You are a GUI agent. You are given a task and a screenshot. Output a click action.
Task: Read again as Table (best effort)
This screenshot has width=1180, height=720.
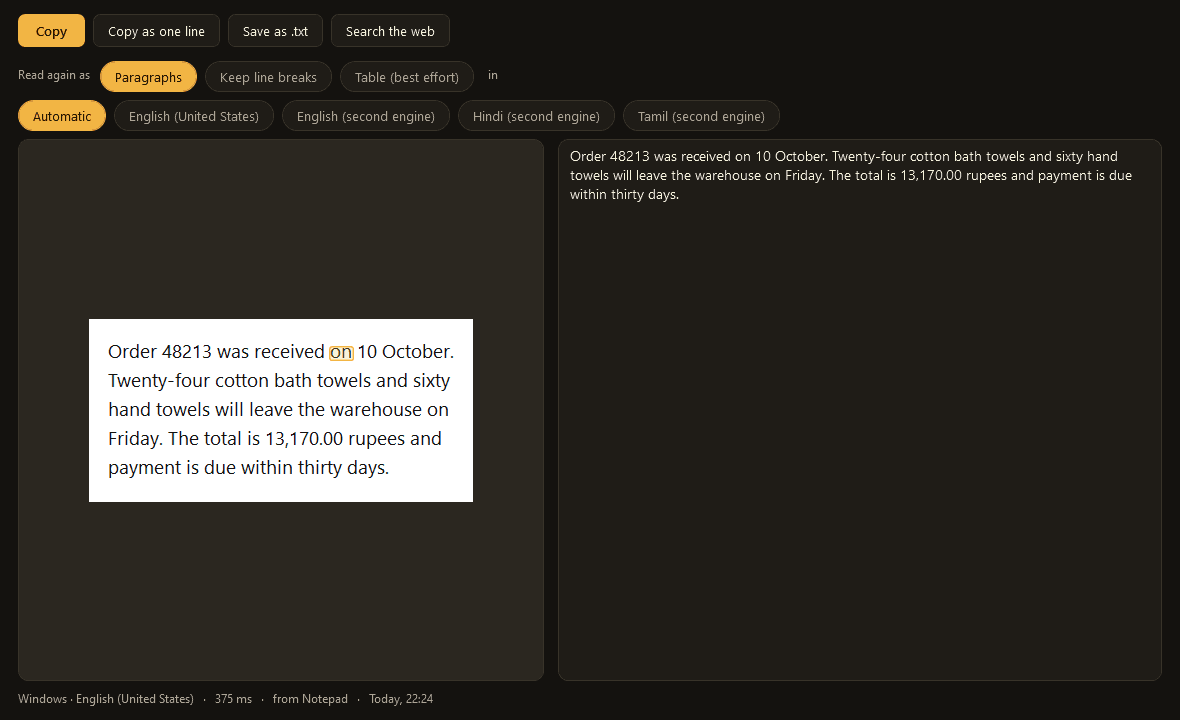coord(406,77)
